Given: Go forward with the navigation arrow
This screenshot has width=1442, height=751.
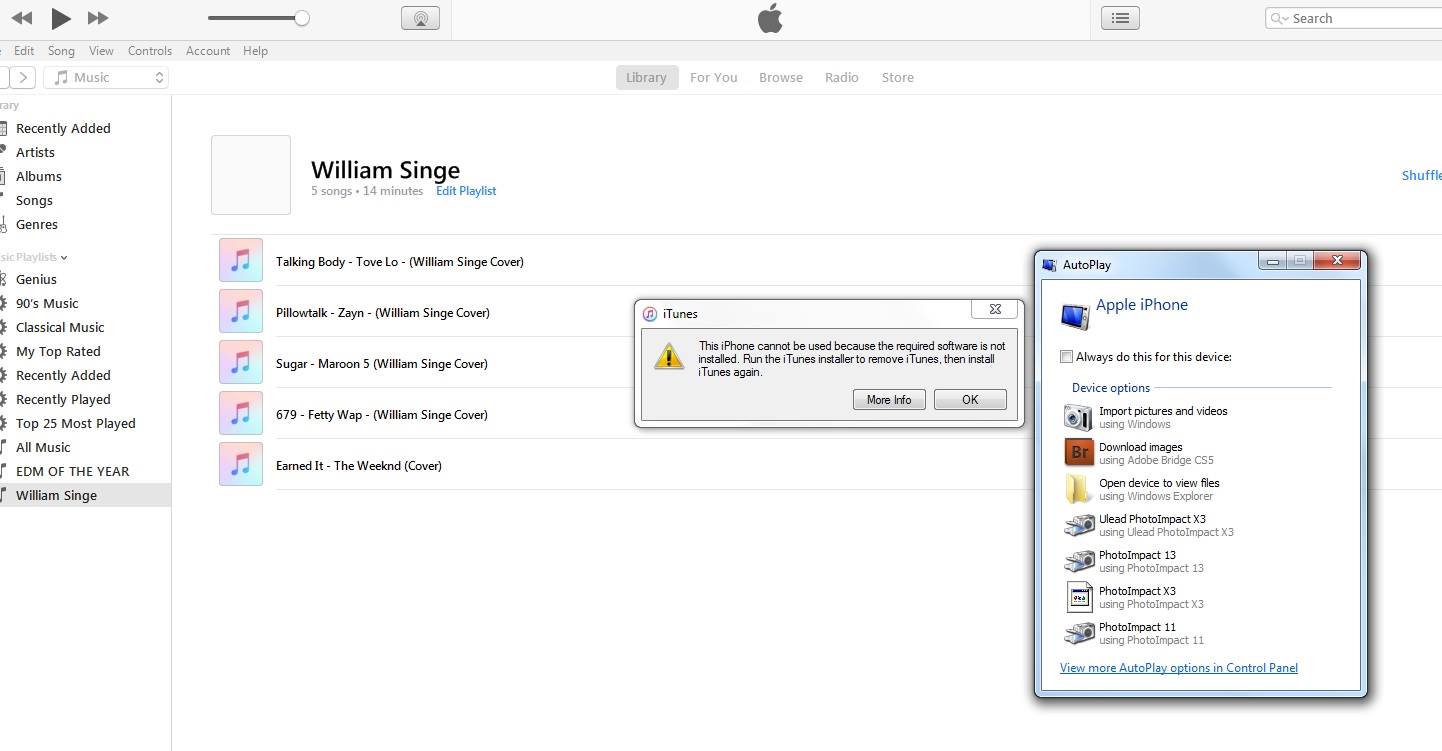Looking at the screenshot, I should 24,77.
